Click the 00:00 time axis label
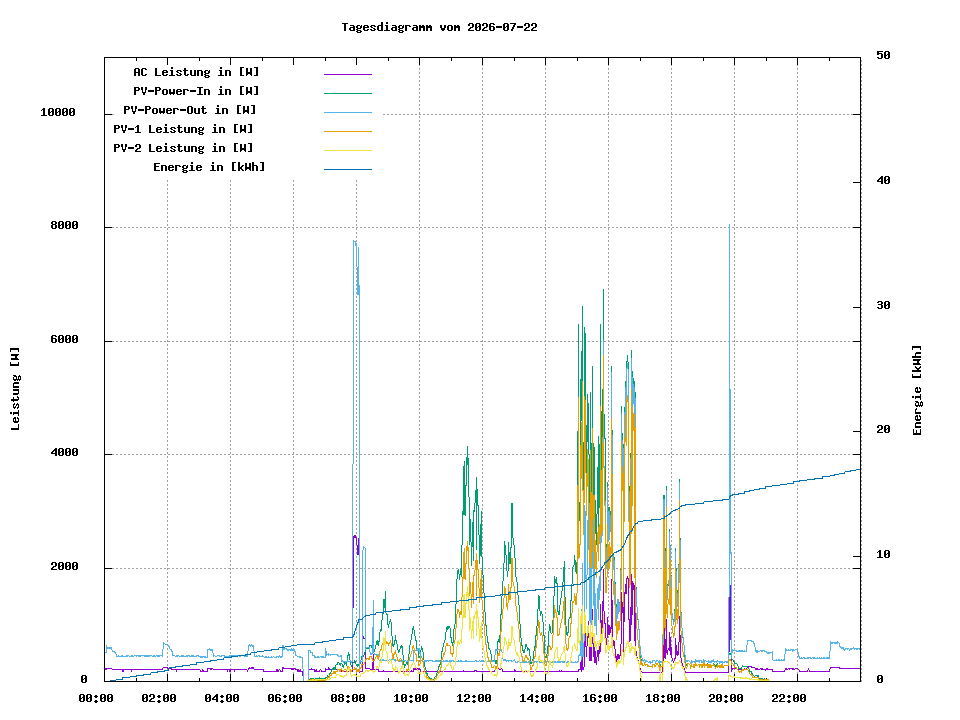960x720 pixels. pyautogui.click(x=96, y=698)
